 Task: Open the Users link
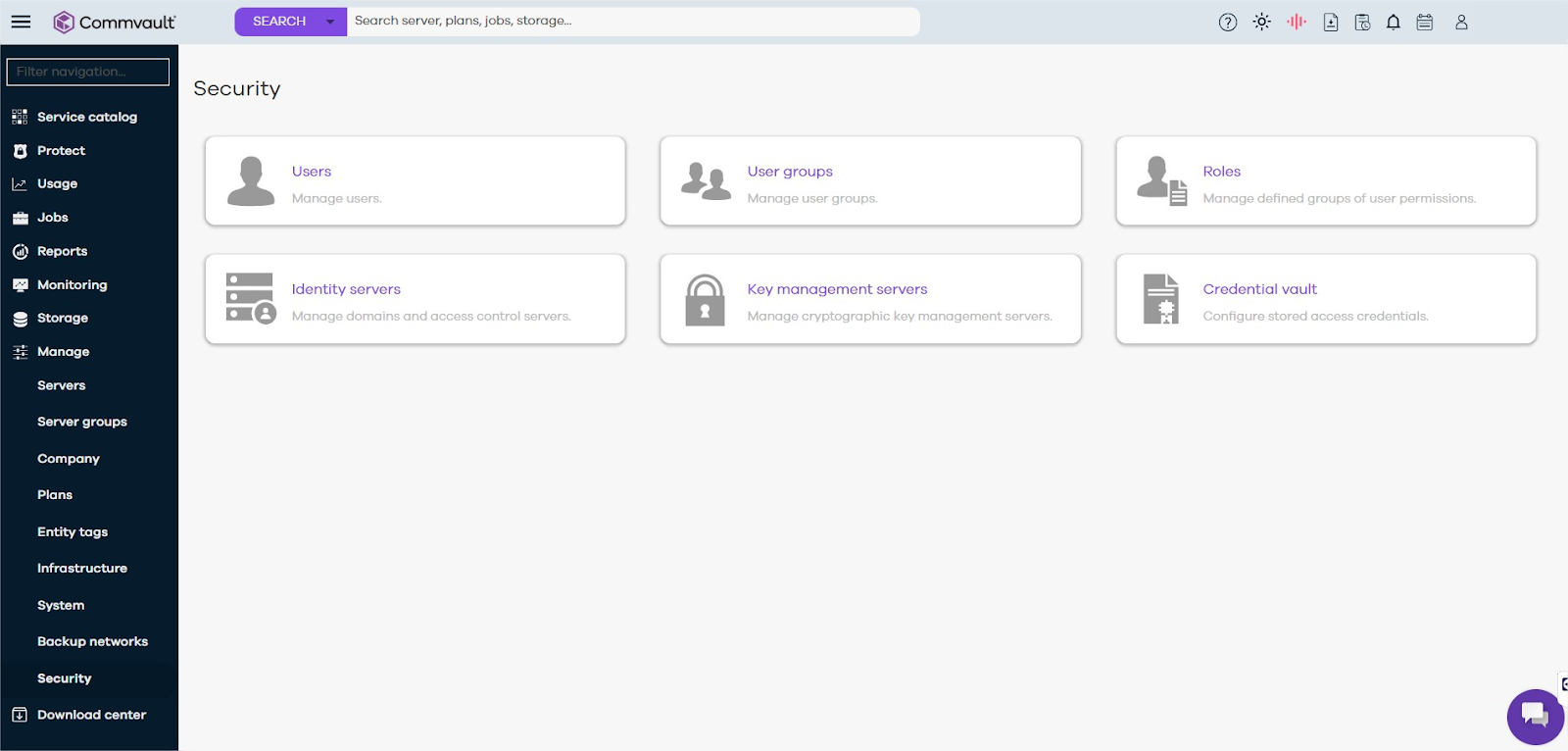click(312, 172)
